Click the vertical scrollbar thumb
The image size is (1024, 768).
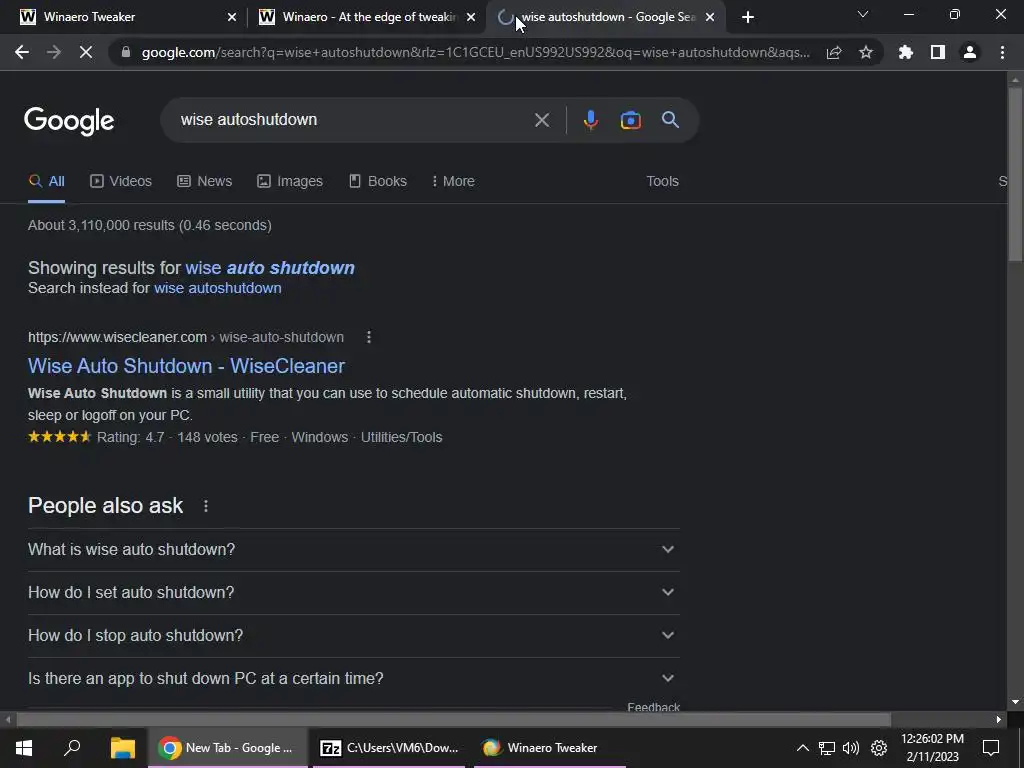pyautogui.click(x=1015, y=173)
